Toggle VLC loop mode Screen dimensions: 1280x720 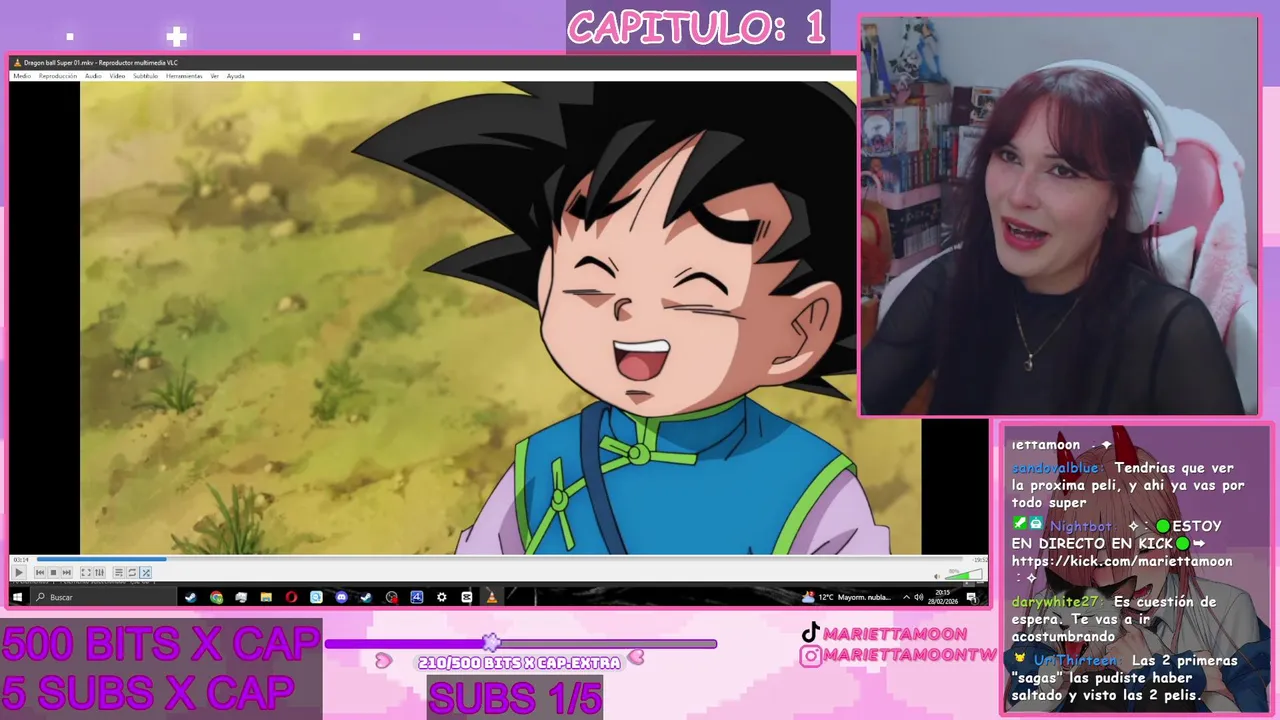(x=132, y=573)
